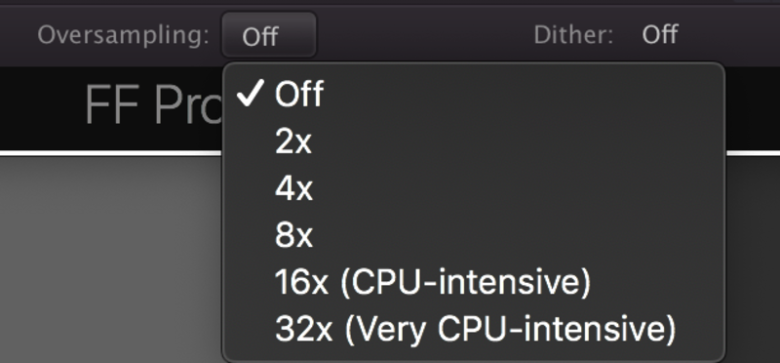
Task: Choose 32x (Very CPU-intensive) option
Action: click(474, 328)
